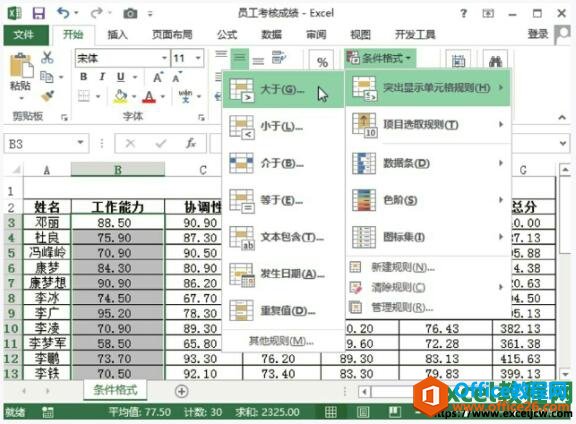
Task: Open 清除规则(C) clear rules submenu
Action: click(428, 287)
